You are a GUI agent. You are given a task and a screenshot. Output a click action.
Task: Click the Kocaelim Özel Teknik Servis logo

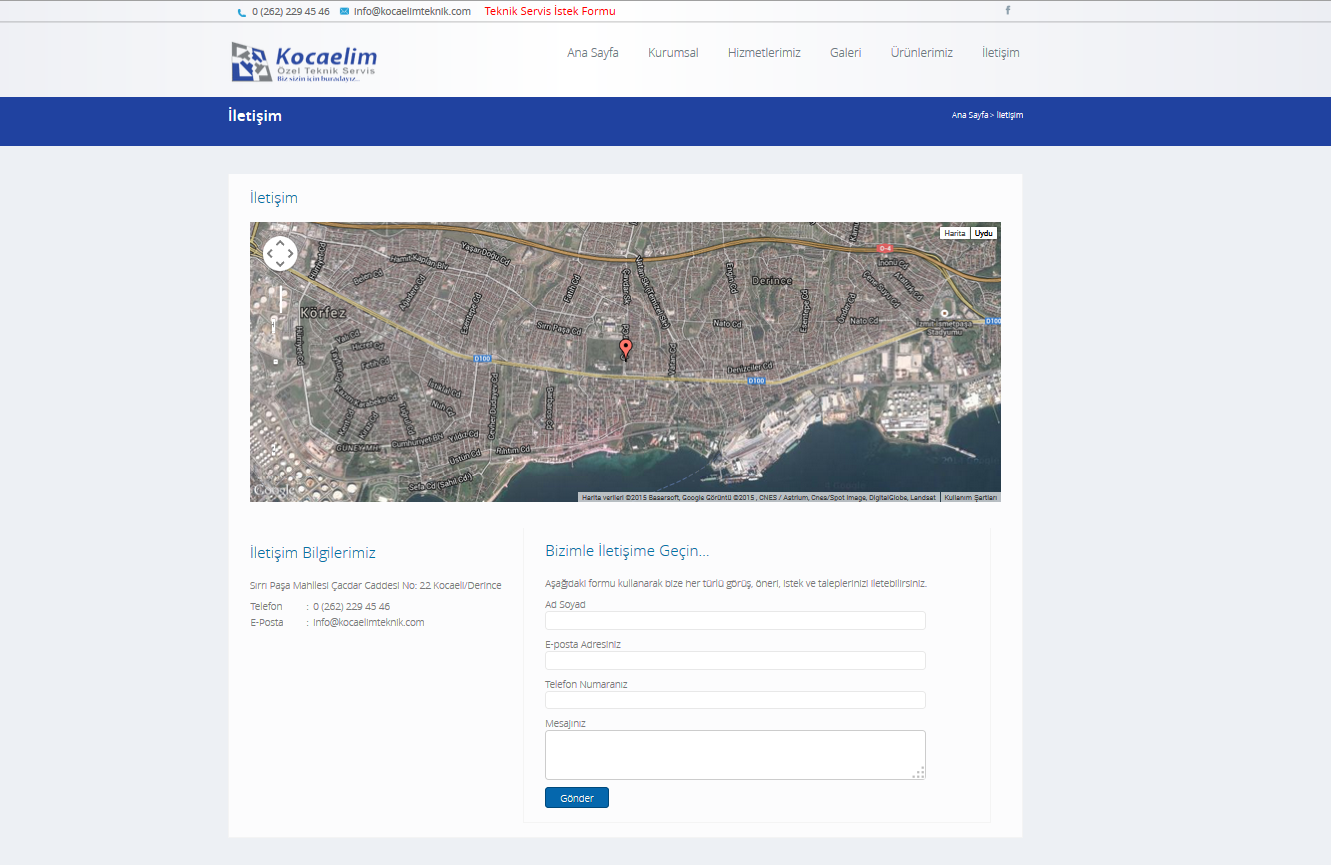[x=304, y=62]
